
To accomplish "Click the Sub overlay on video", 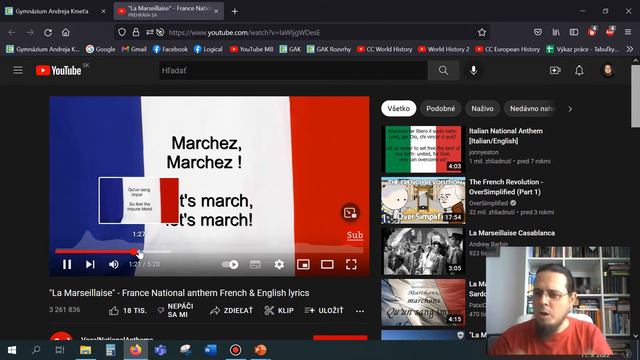I will point(355,235).
